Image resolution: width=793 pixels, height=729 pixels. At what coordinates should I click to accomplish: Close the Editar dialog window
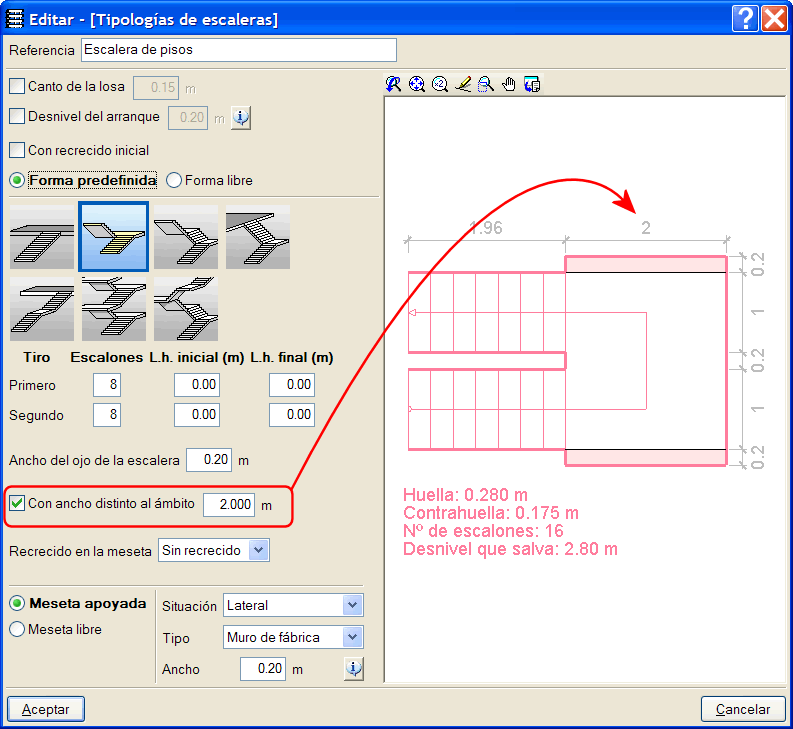(x=774, y=19)
